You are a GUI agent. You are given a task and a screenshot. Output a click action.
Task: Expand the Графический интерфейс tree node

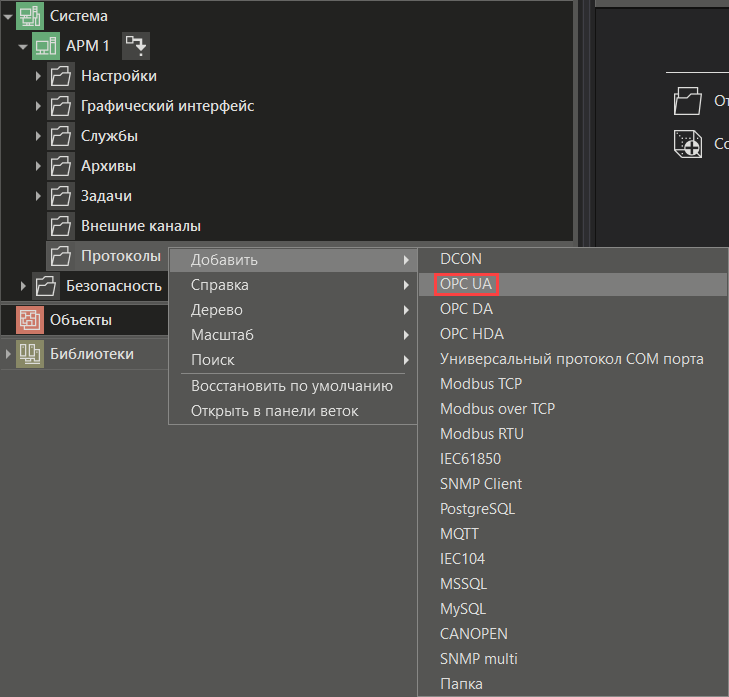[x=38, y=106]
